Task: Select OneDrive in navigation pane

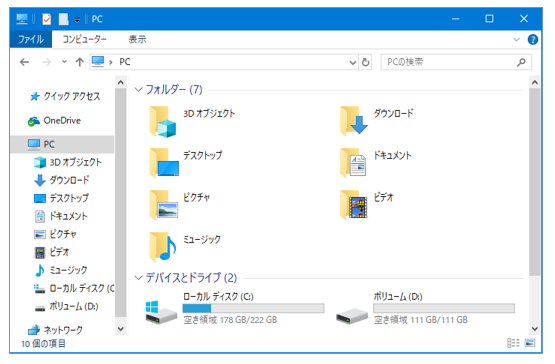Action: click(x=54, y=121)
